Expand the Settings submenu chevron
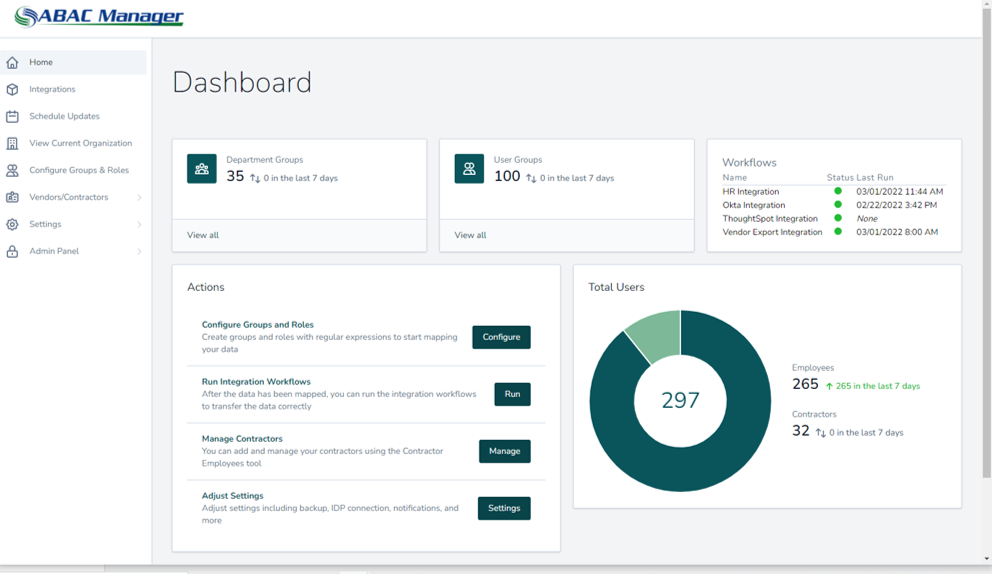 pos(139,225)
